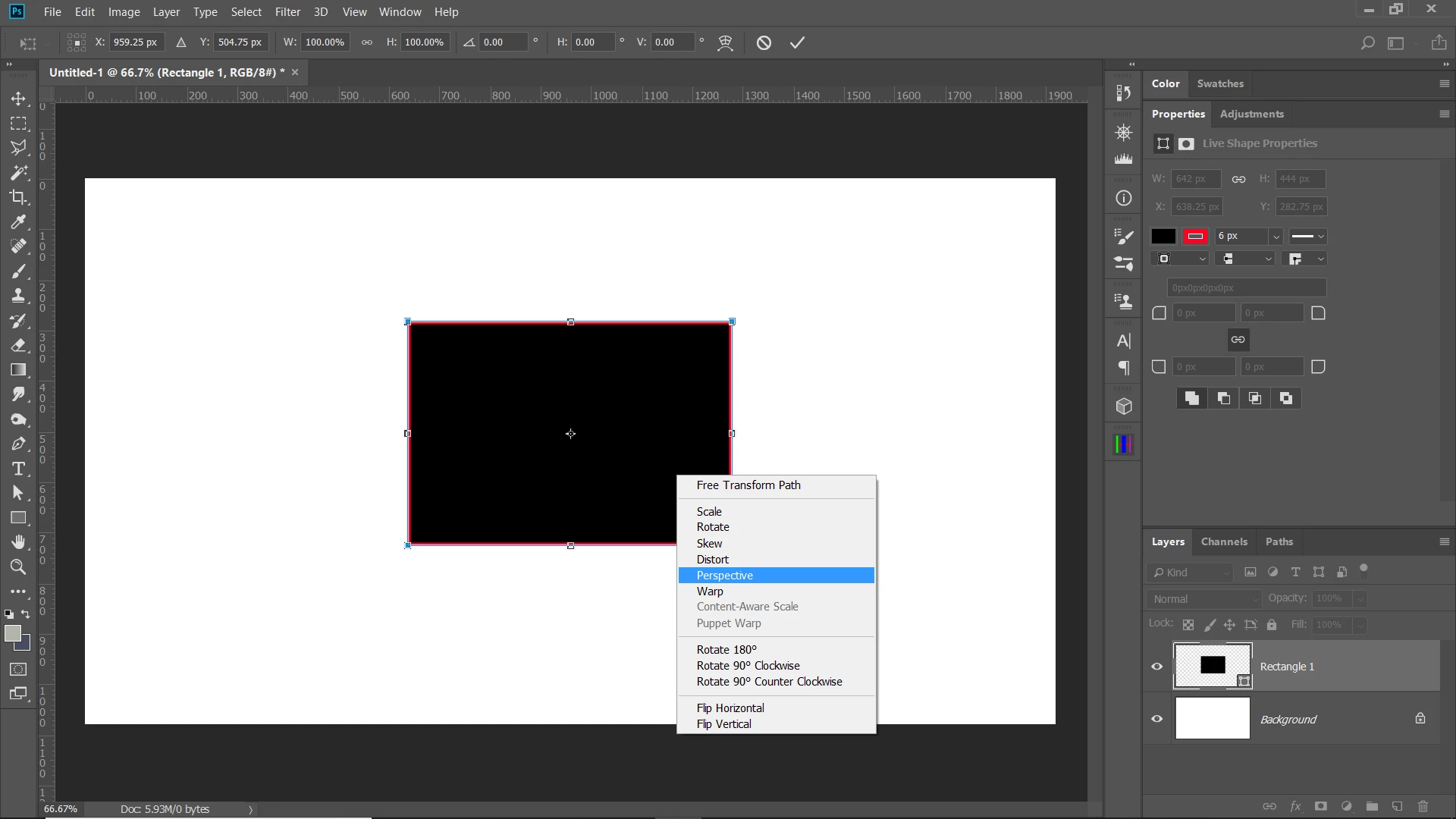Select the Eraser tool
This screenshot has height=819, width=1456.
[18, 345]
